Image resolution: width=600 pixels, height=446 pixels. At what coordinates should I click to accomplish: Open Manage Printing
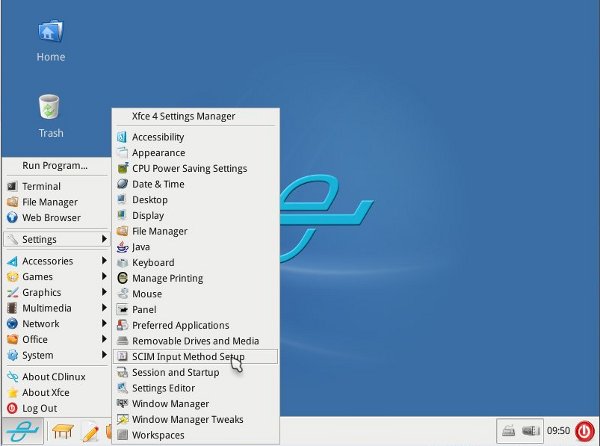(x=196, y=278)
